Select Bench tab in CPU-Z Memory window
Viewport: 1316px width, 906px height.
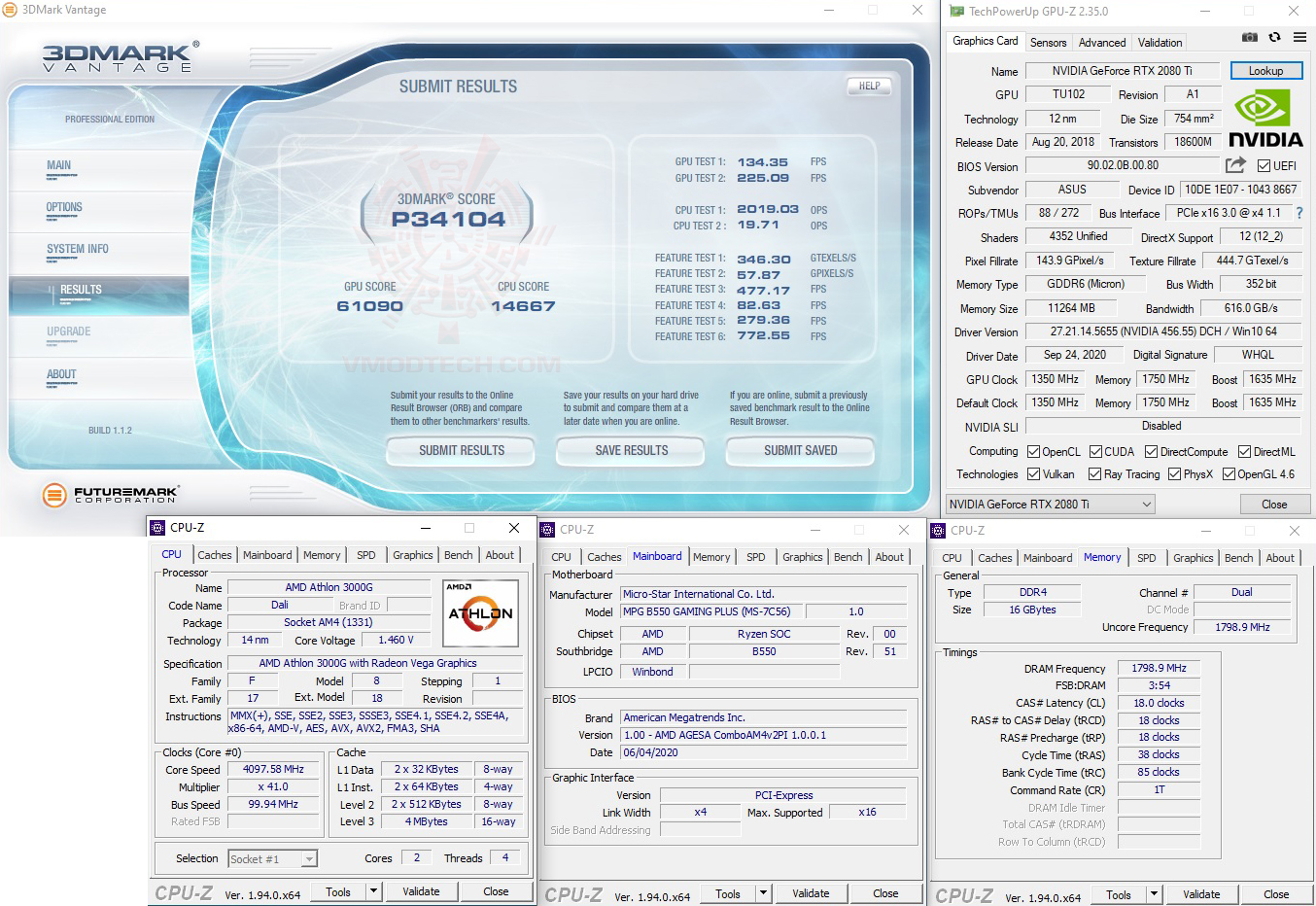pos(1238,558)
